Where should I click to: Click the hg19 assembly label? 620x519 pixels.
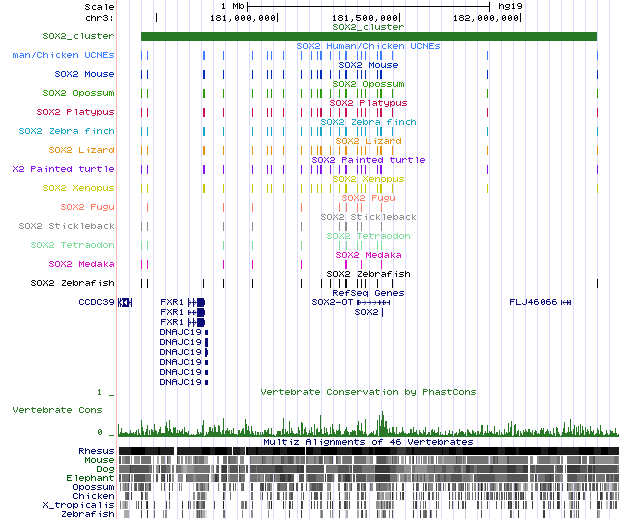click(x=511, y=6)
